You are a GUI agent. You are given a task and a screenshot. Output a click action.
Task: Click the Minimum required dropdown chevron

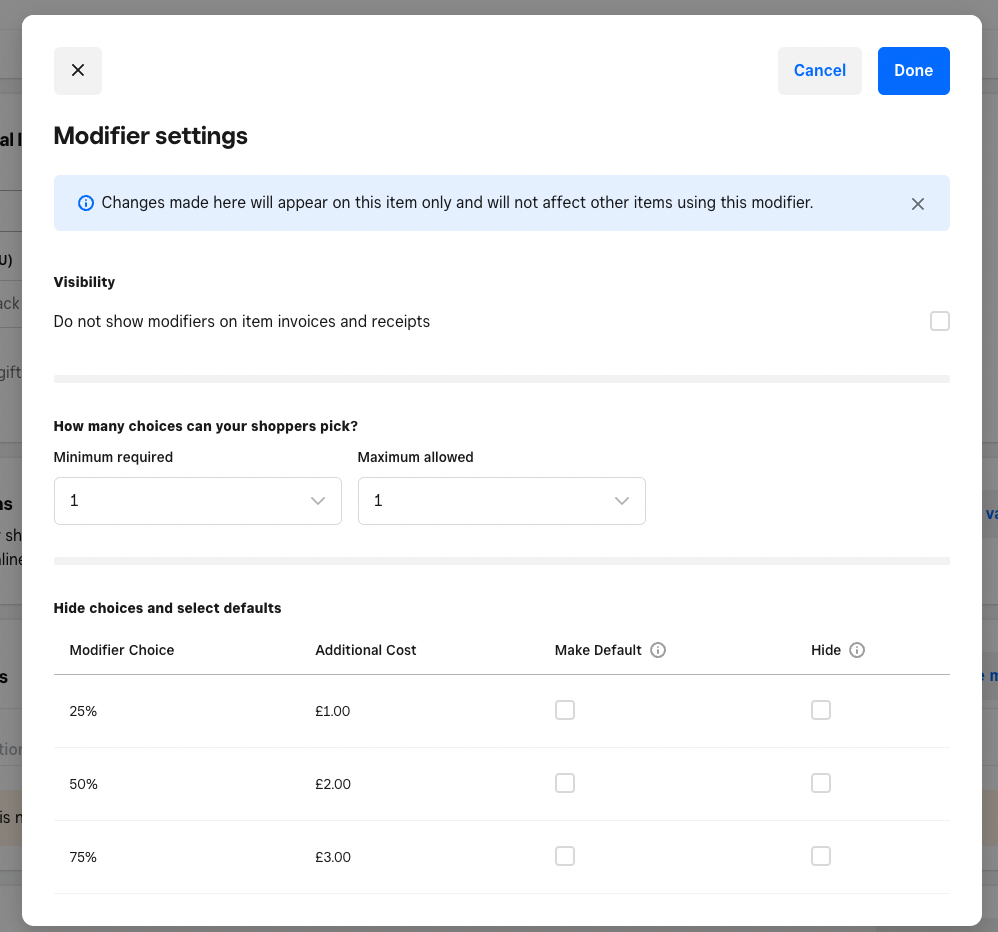click(318, 501)
